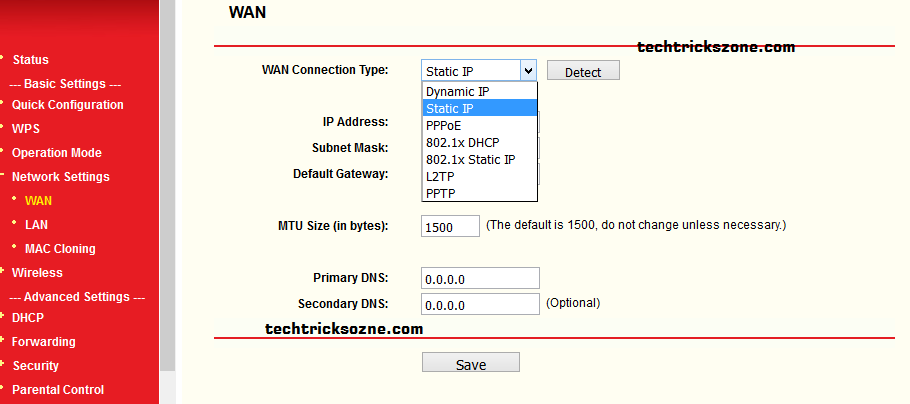
Task: Focus the Primary DNS field
Action: (x=480, y=278)
